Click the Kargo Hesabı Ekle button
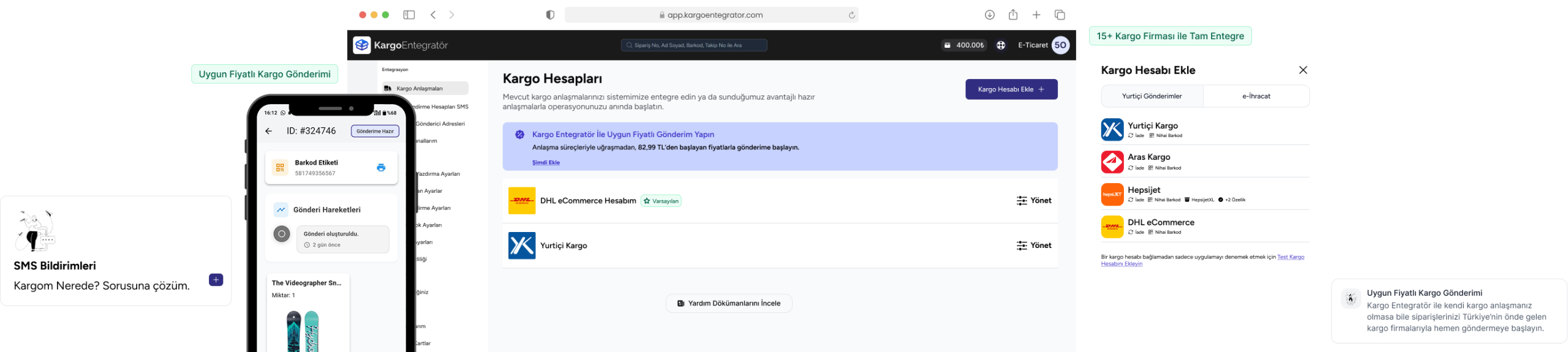 tap(1011, 89)
